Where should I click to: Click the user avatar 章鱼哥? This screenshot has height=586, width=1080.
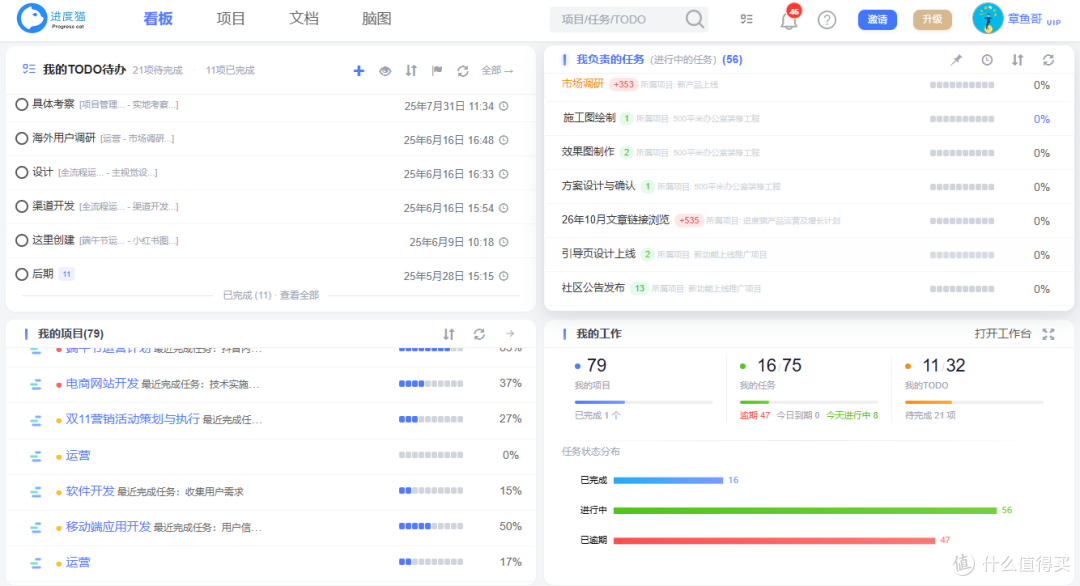coord(987,19)
